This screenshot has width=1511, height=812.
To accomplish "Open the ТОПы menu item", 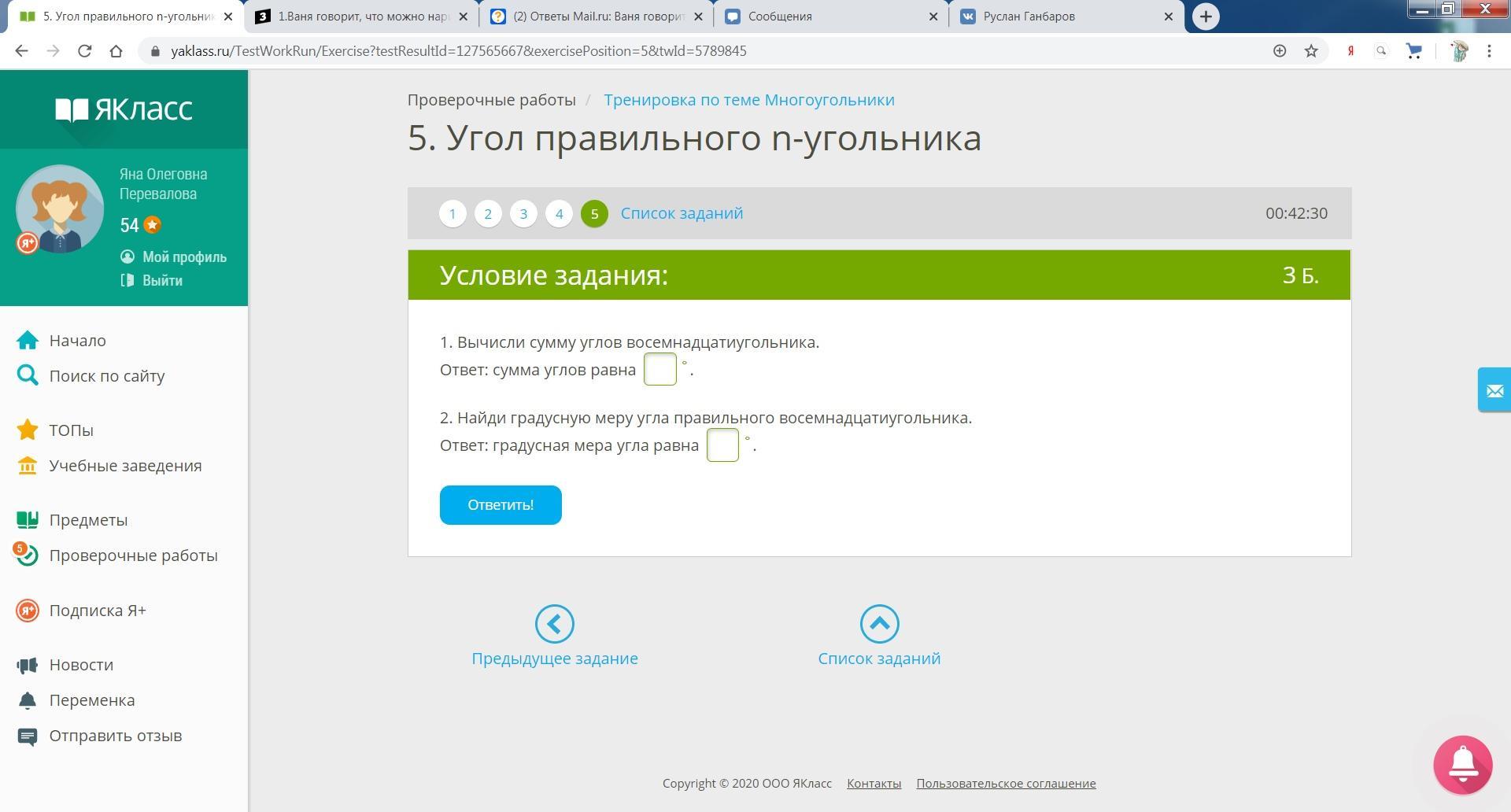I will [72, 430].
